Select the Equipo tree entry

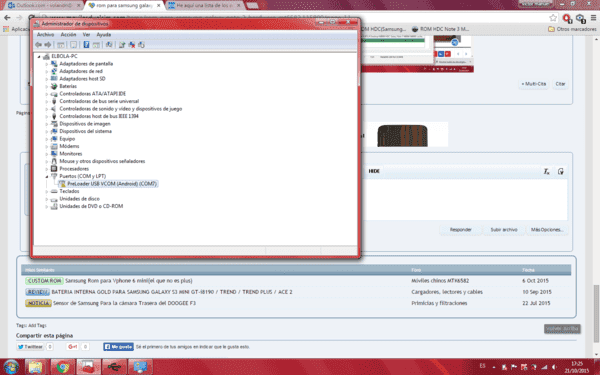pos(67,139)
